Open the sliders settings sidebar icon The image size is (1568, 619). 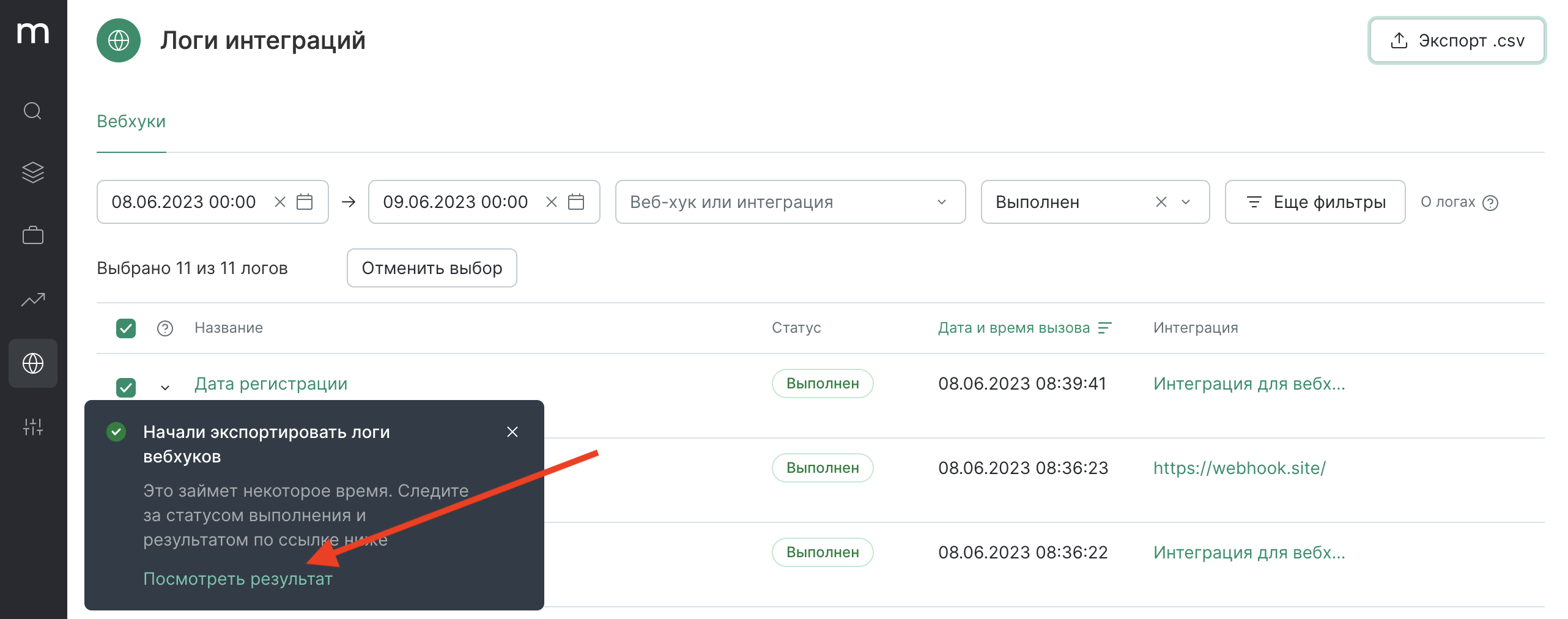32,427
